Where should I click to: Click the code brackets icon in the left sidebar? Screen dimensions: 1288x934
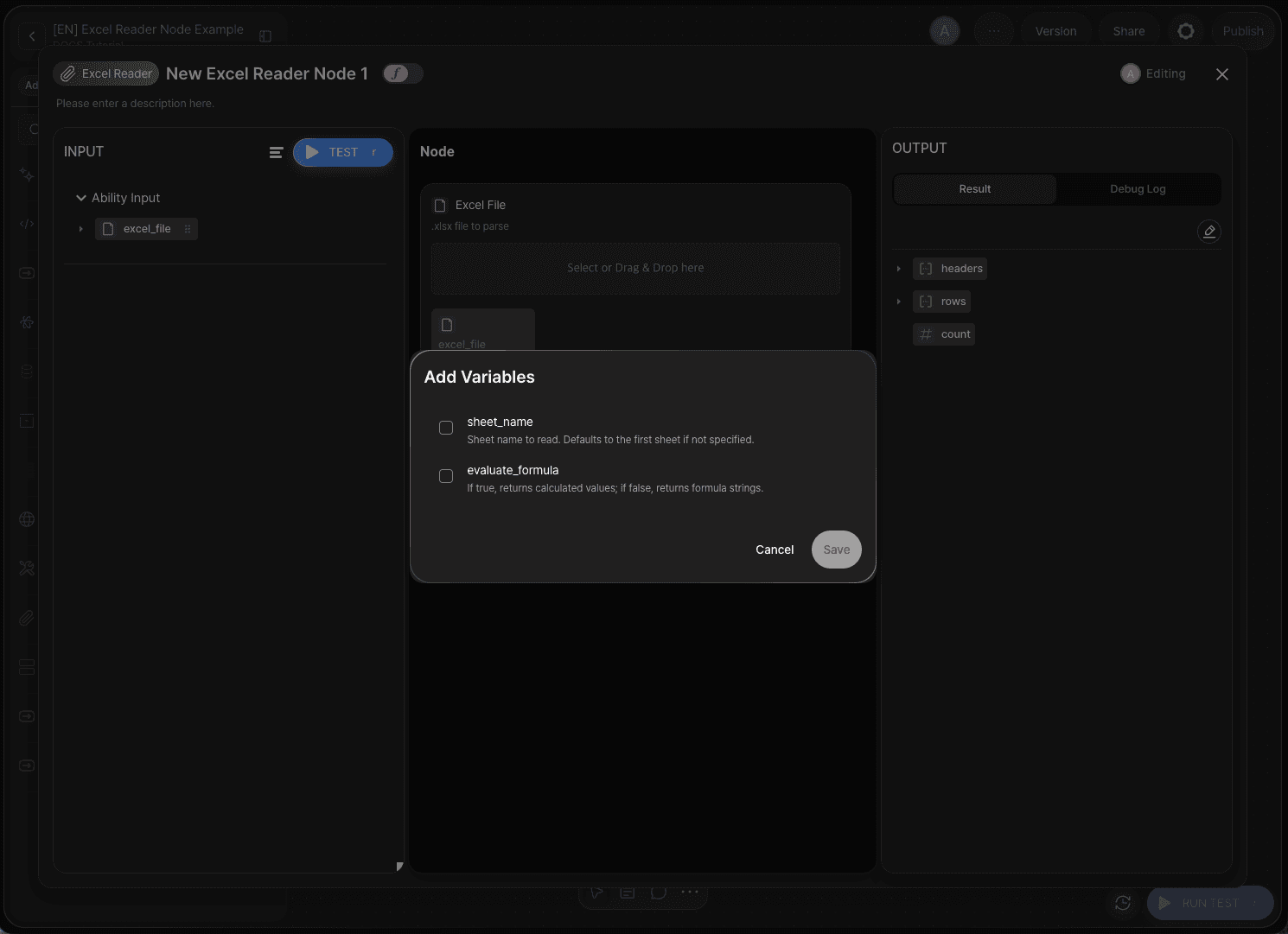[x=27, y=224]
